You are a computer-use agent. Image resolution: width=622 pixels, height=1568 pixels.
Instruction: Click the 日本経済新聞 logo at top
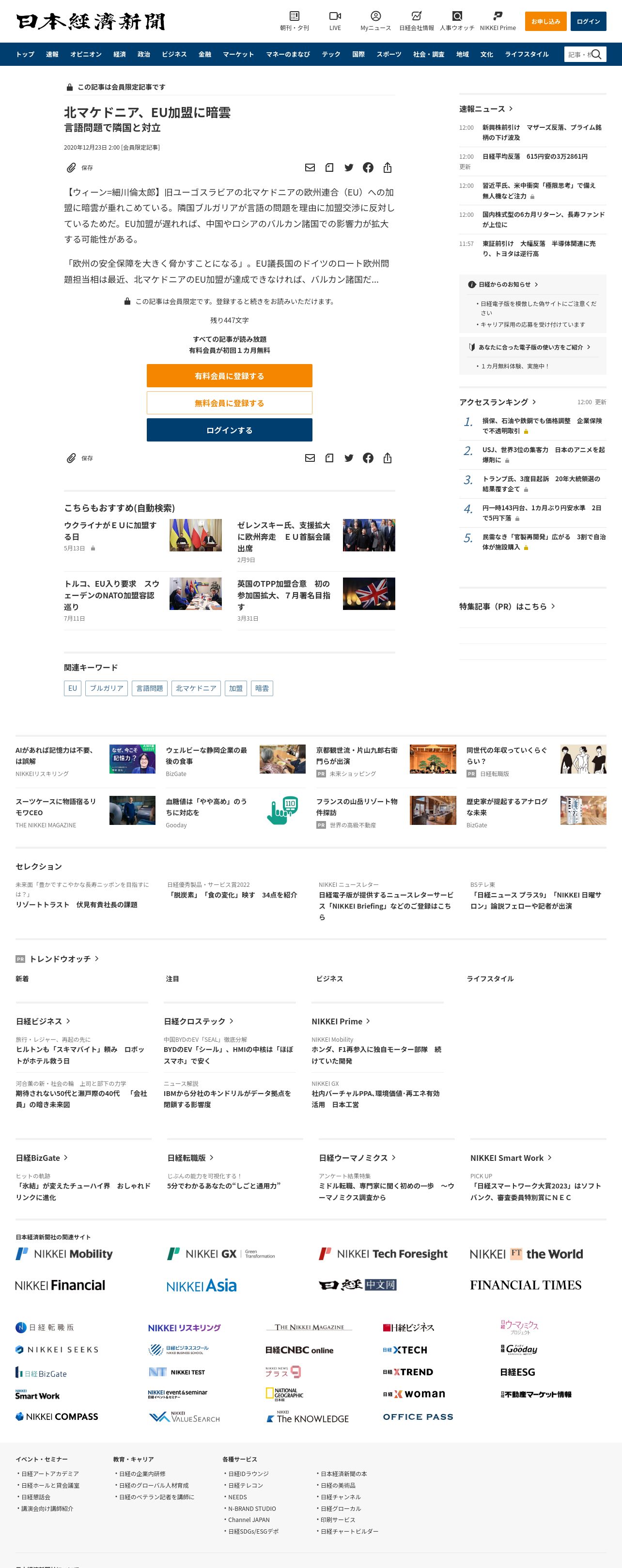click(x=91, y=21)
